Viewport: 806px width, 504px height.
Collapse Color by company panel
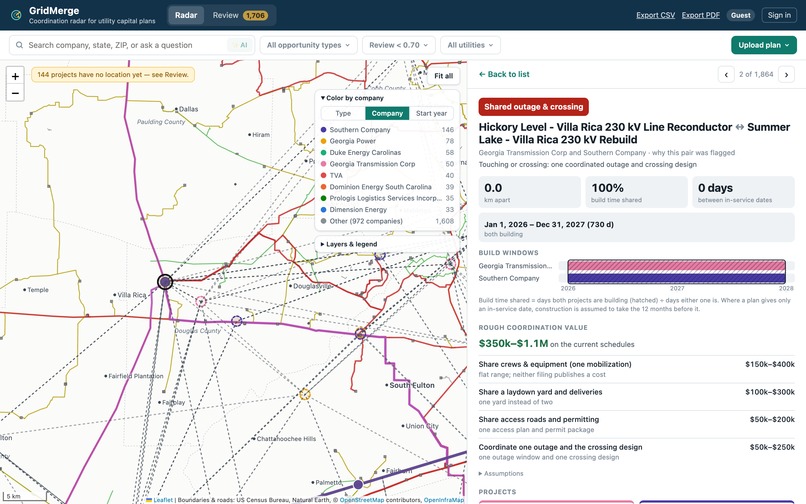click(352, 98)
